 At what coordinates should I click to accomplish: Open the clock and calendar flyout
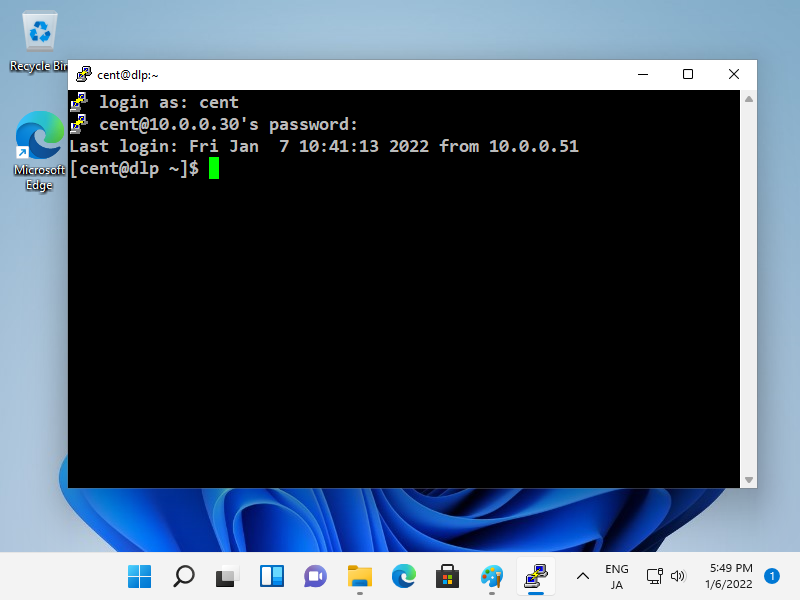[730, 576]
